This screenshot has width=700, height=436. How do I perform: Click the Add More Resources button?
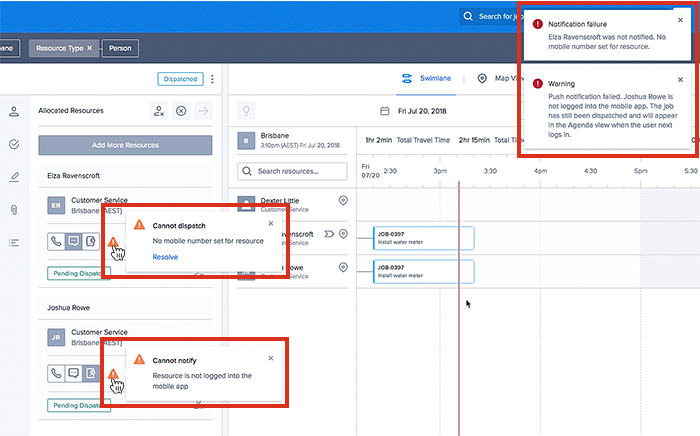(x=125, y=145)
